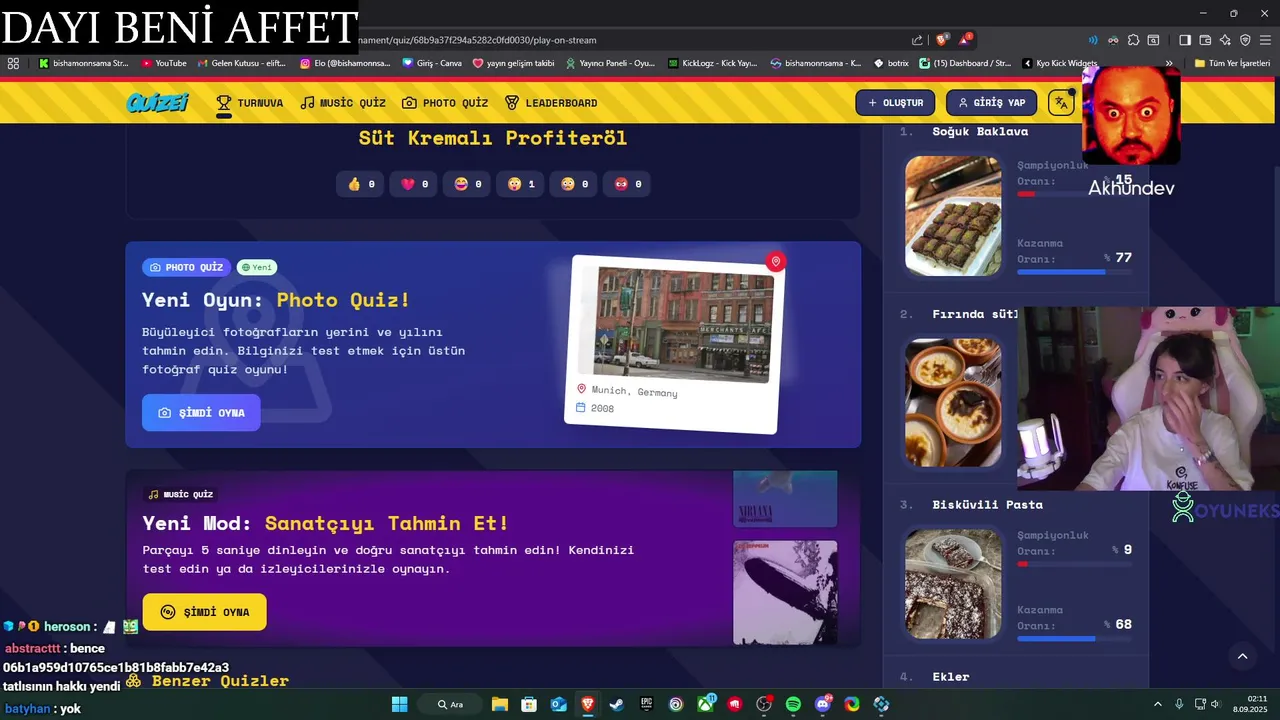1280x720 pixels.
Task: Open the Windows Start menu
Action: (x=399, y=704)
